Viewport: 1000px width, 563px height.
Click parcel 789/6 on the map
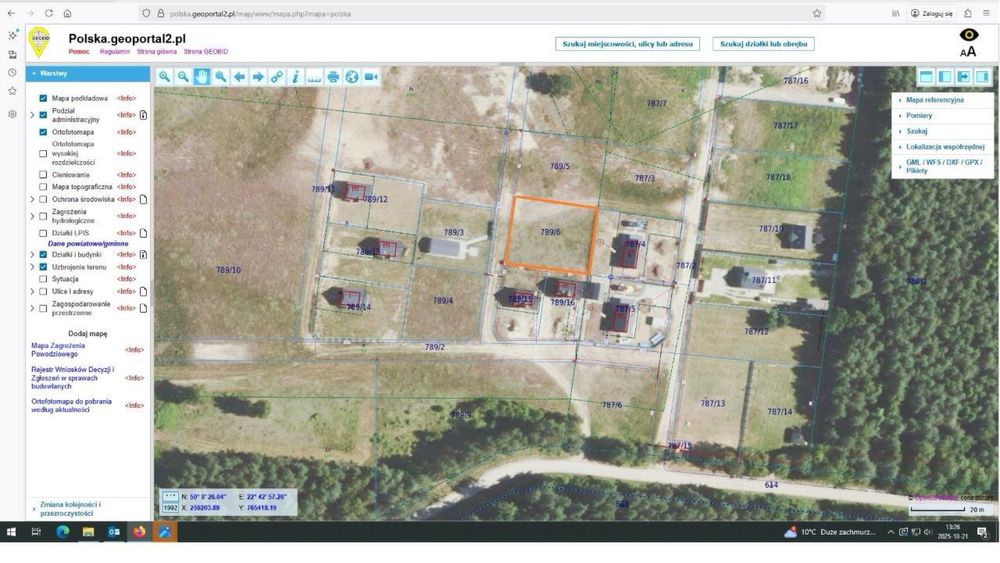point(550,233)
